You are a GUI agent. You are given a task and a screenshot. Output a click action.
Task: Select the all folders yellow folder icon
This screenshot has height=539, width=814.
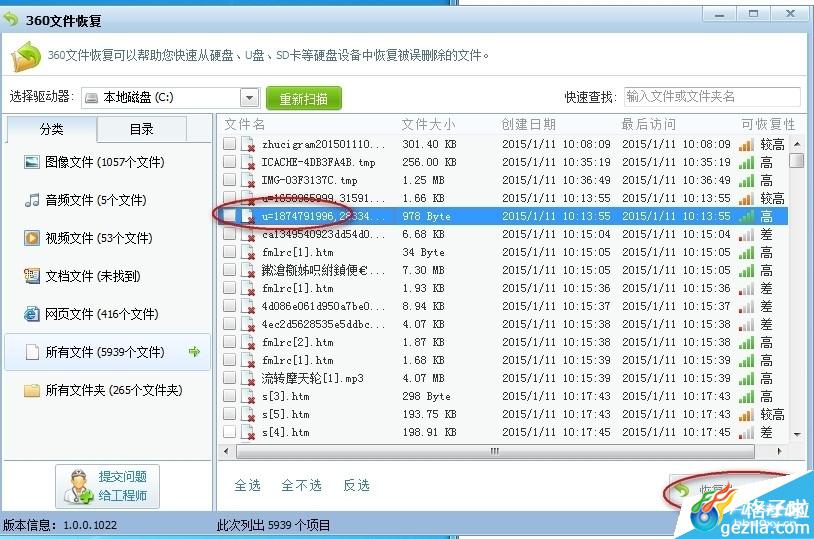point(32,390)
